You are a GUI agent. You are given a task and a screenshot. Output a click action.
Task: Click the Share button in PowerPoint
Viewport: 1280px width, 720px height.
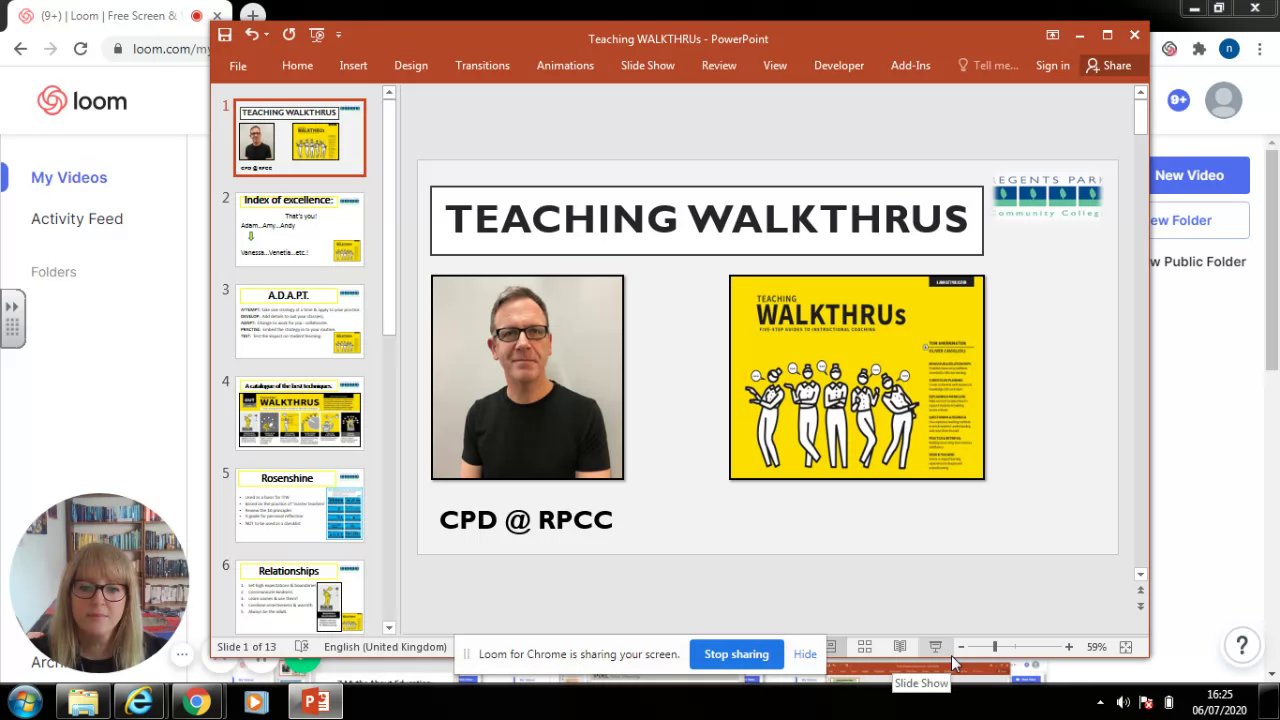1109,65
